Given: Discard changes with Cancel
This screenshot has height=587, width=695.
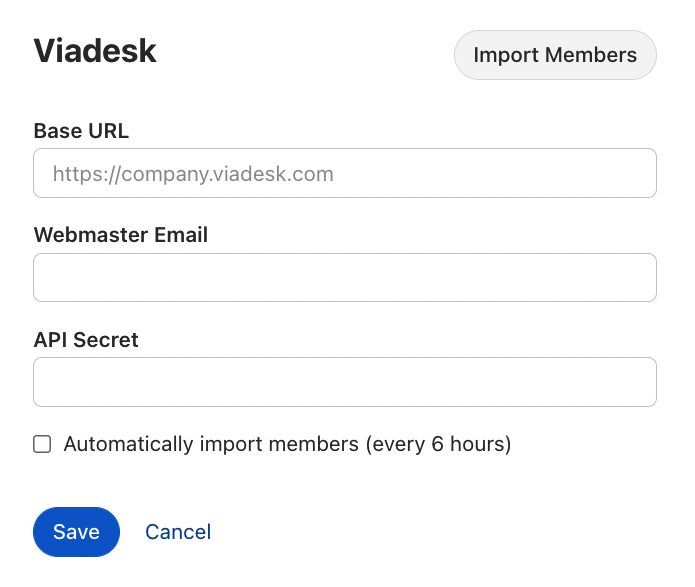Looking at the screenshot, I should (178, 532).
